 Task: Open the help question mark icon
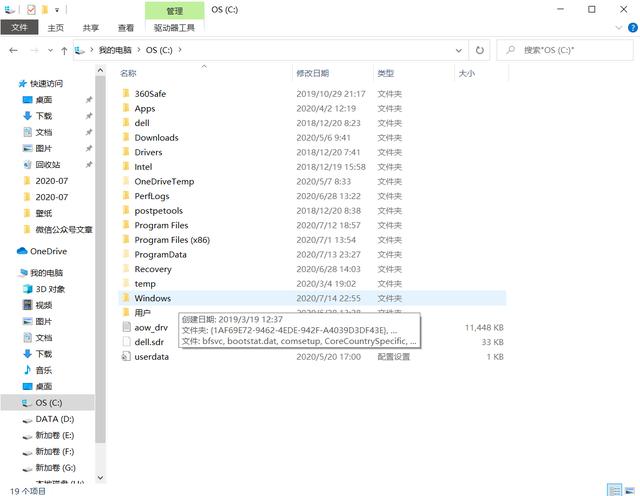pos(633,28)
